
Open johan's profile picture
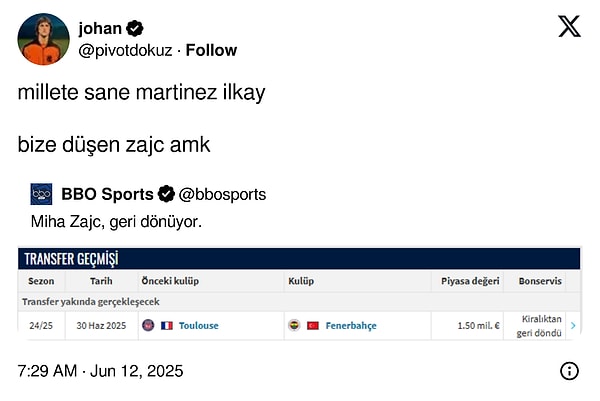[x=44, y=38]
